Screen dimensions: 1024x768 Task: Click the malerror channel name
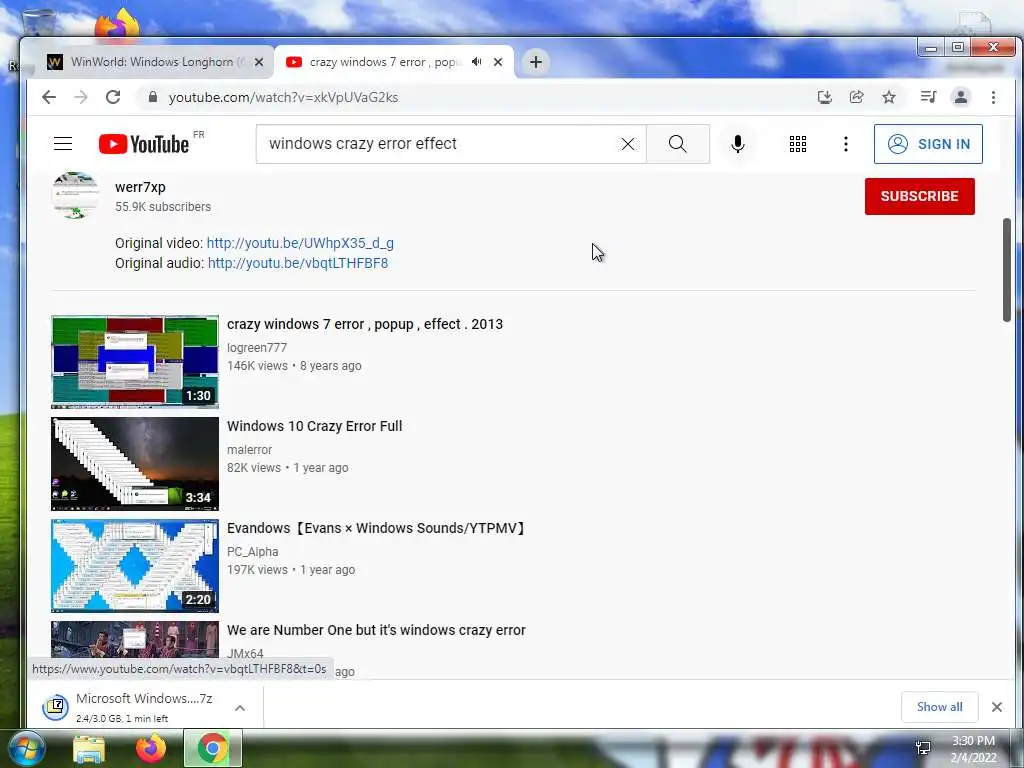(249, 449)
